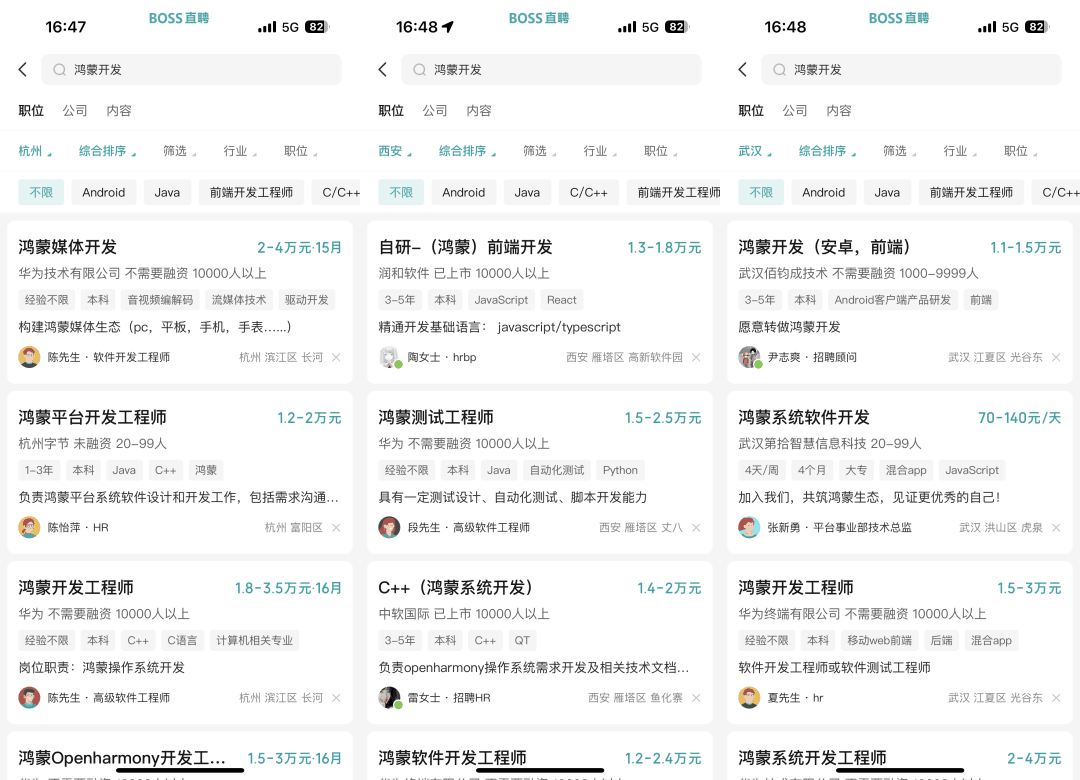The width and height of the screenshot is (1080, 780).
Task: Open 筛选 filter in Hangzhou screen
Action: 179,151
